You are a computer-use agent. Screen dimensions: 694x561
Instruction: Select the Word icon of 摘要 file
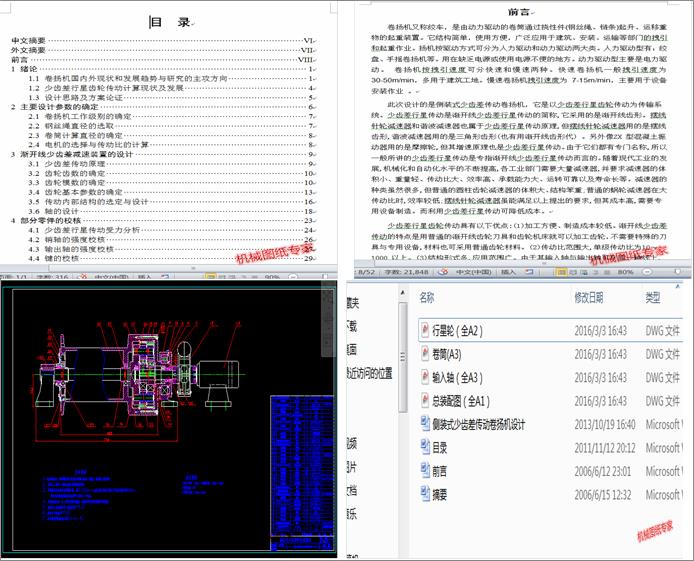click(425, 494)
